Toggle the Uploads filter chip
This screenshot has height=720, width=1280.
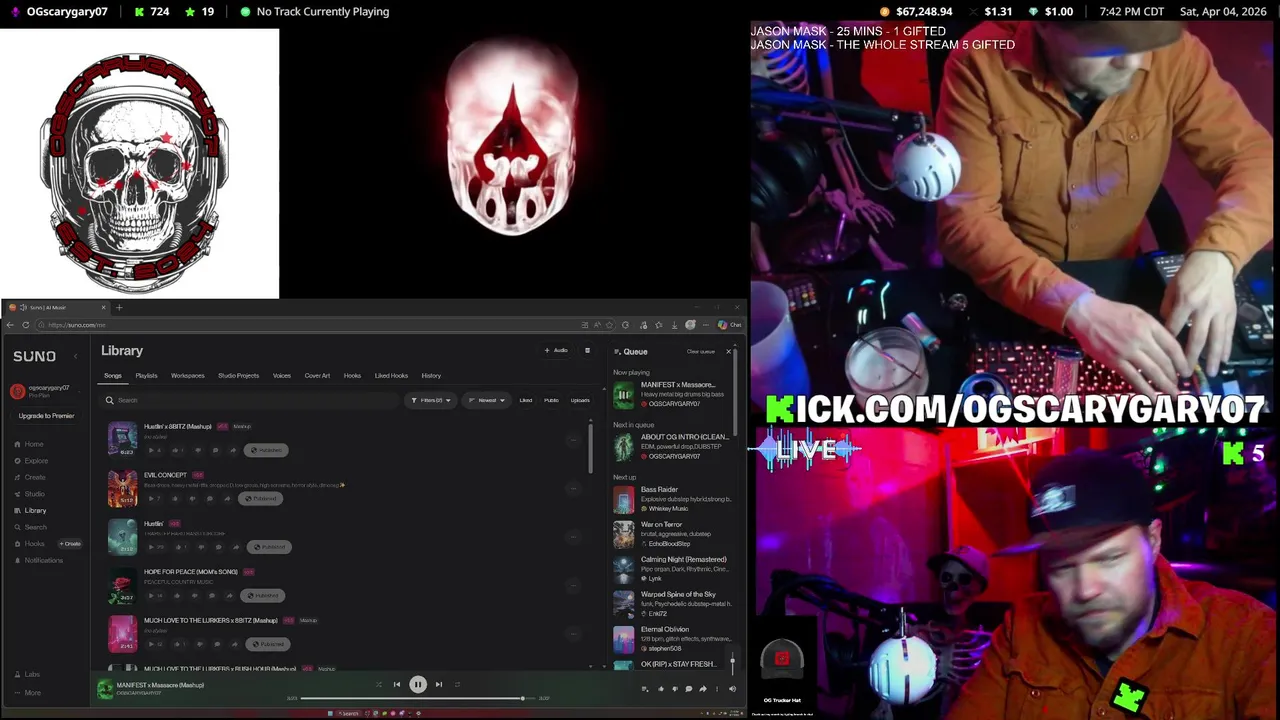(x=580, y=400)
